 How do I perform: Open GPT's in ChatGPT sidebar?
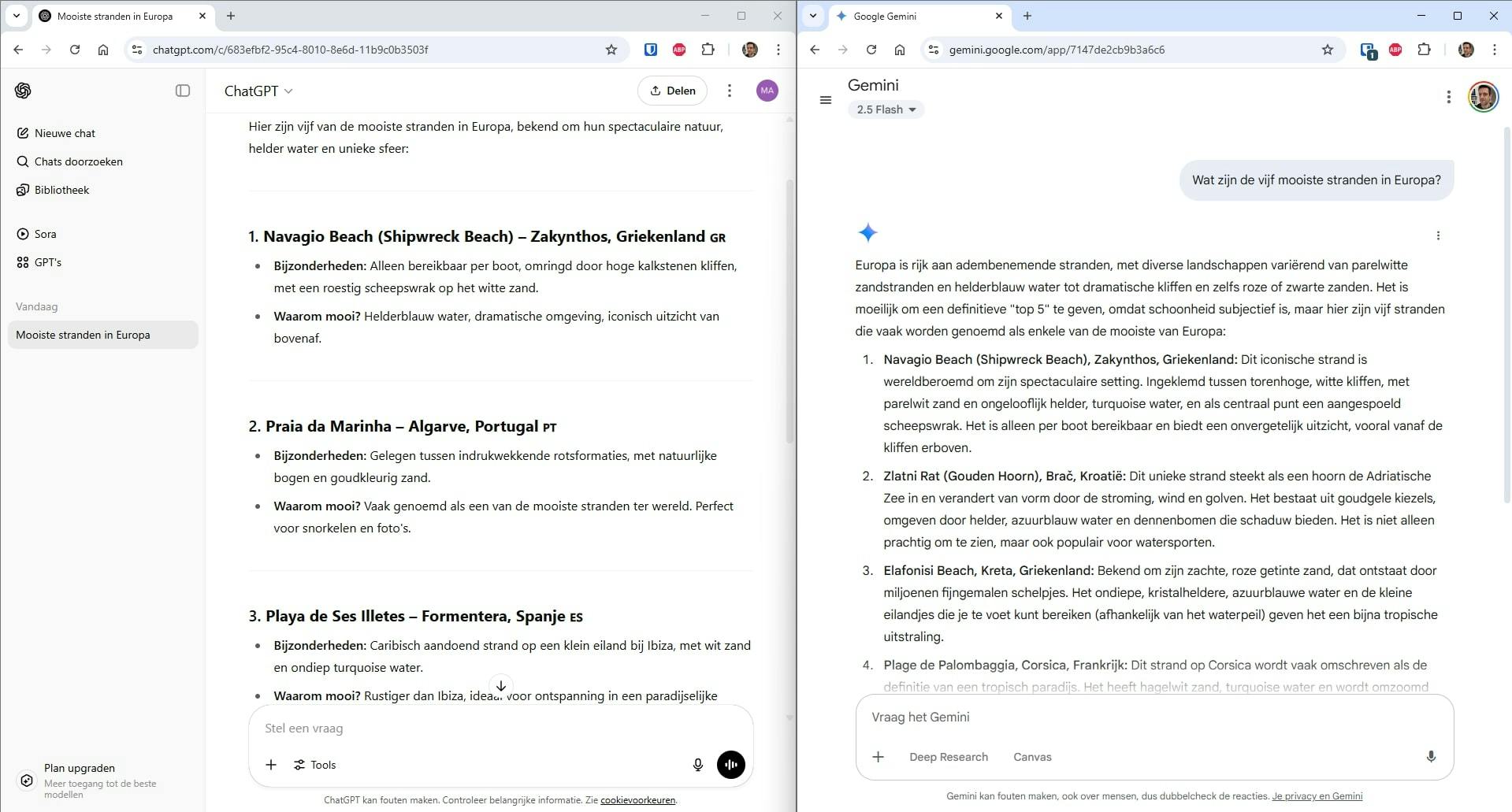click(x=102, y=262)
